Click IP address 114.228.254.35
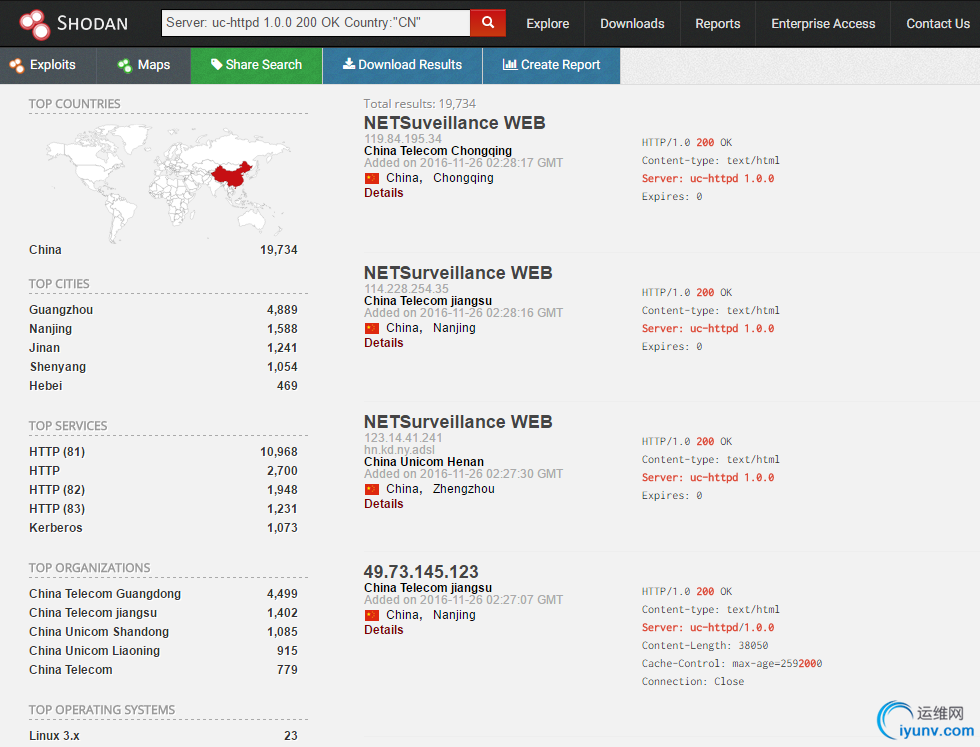The width and height of the screenshot is (980, 747). tap(406, 289)
